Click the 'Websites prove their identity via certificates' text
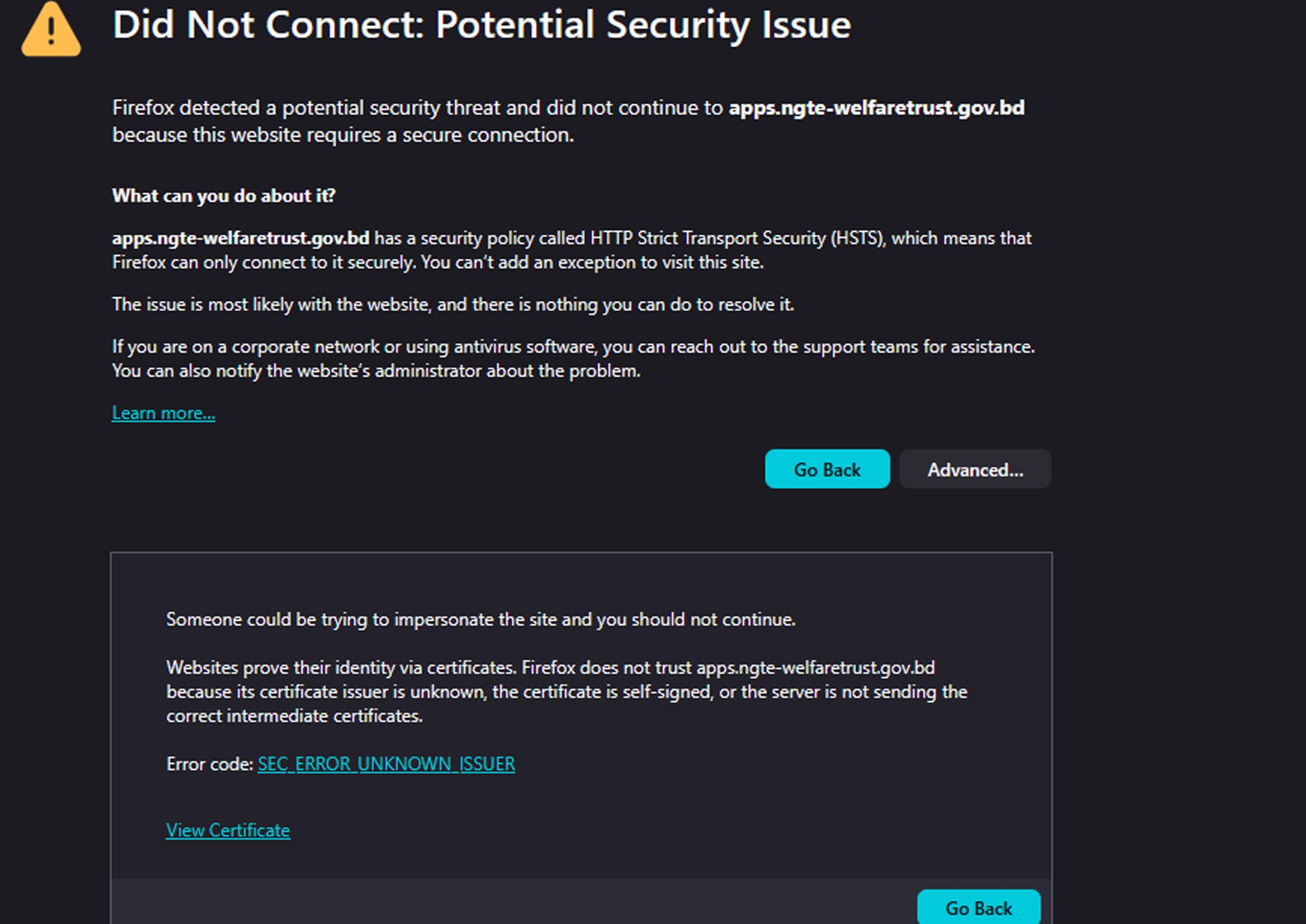 pyautogui.click(x=341, y=668)
